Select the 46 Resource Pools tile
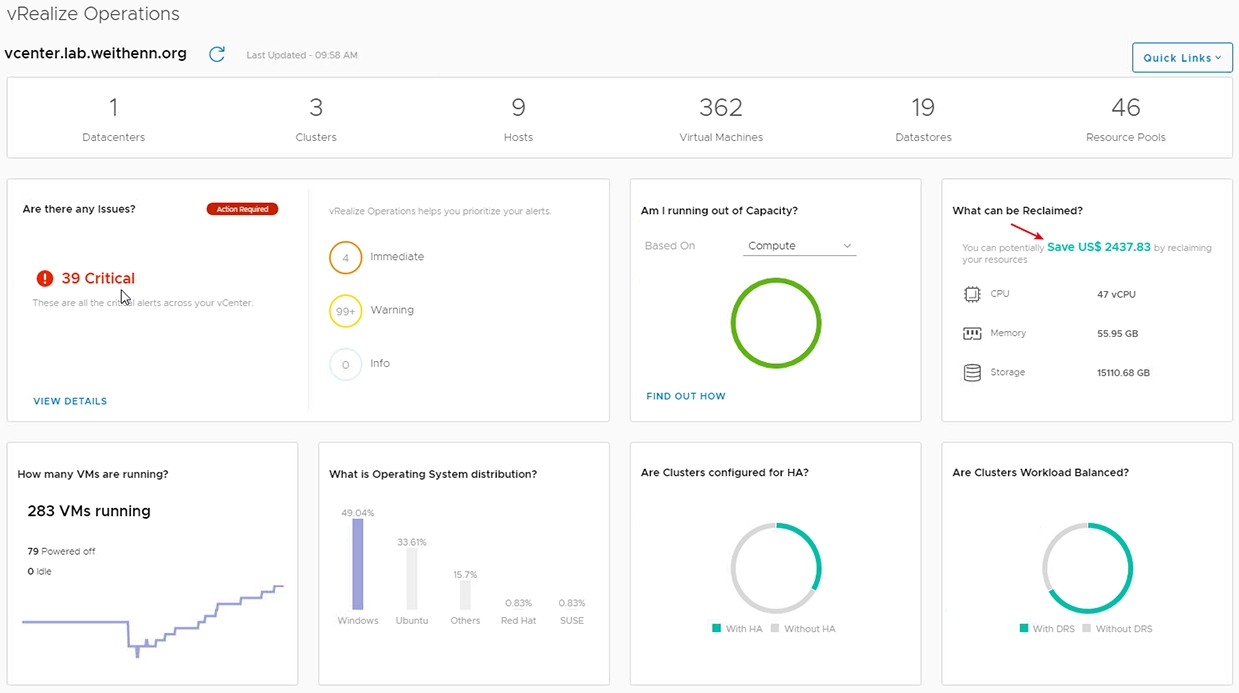This screenshot has width=1239, height=693. coord(1126,118)
